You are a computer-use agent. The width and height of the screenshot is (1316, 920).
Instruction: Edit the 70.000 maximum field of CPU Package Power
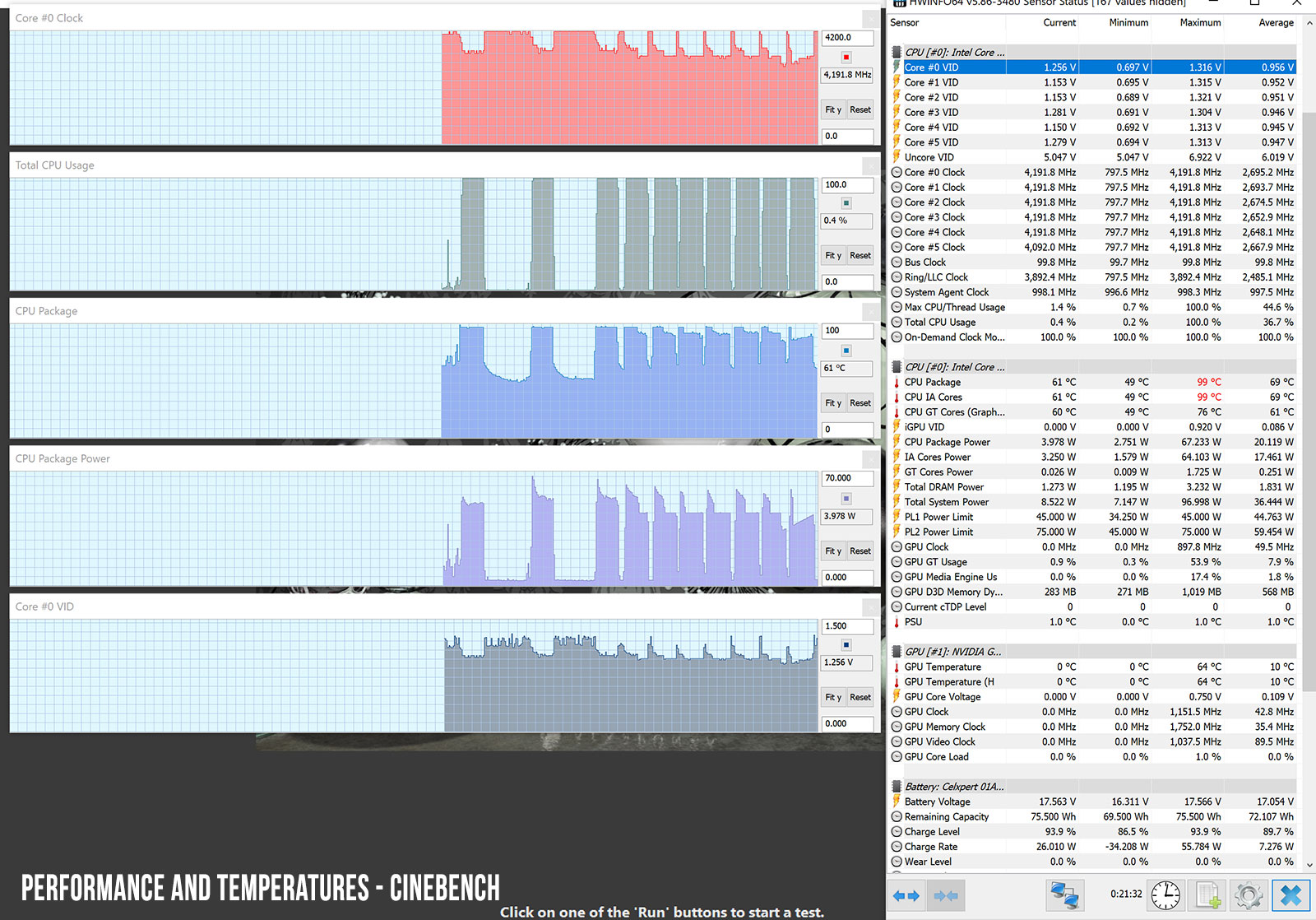[847, 478]
